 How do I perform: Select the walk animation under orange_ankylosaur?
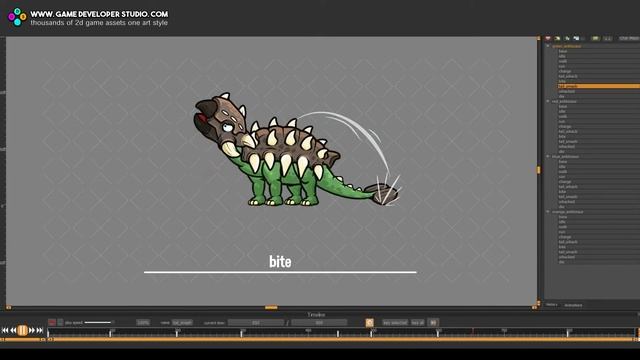(563, 227)
